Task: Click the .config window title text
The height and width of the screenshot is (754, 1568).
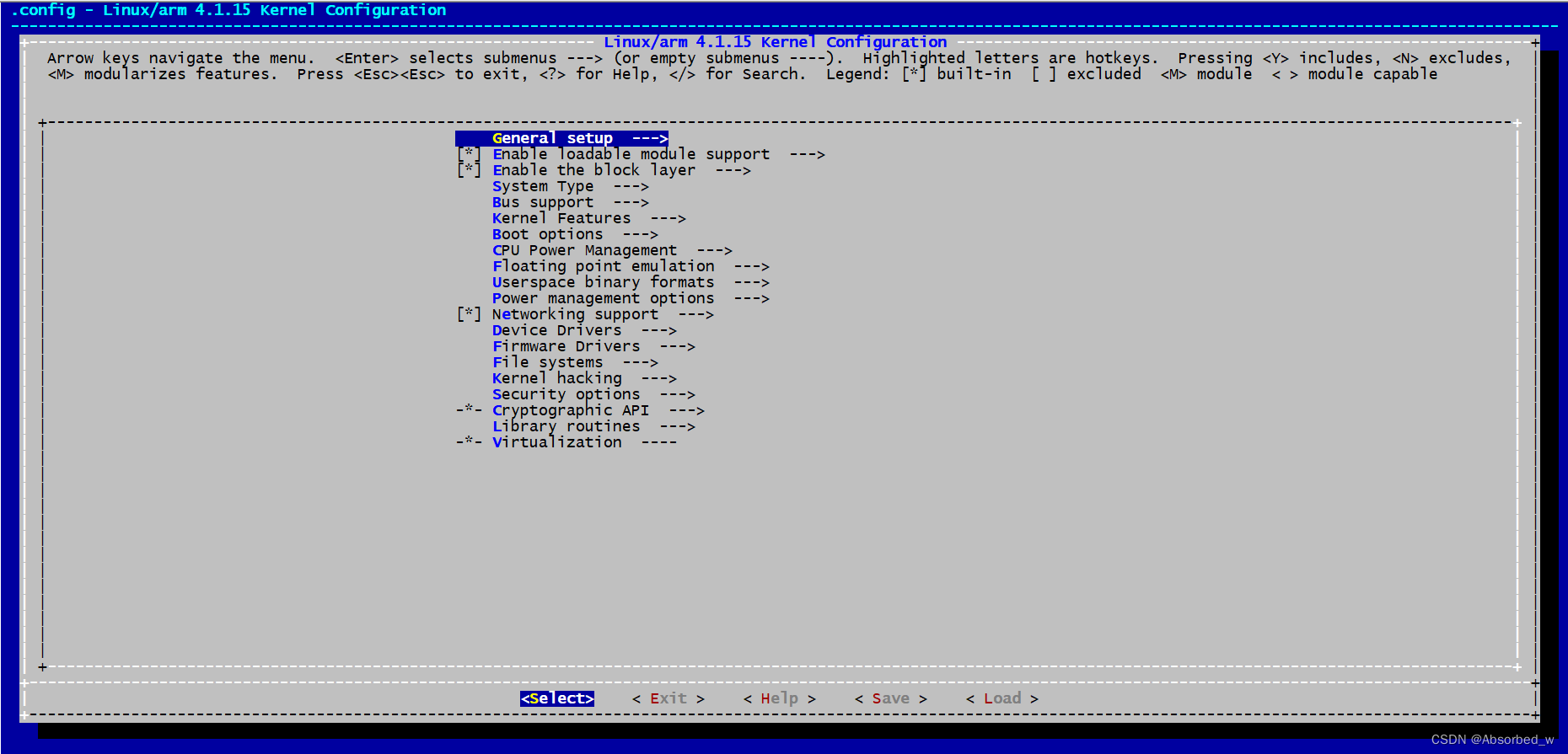Action: [x=228, y=10]
